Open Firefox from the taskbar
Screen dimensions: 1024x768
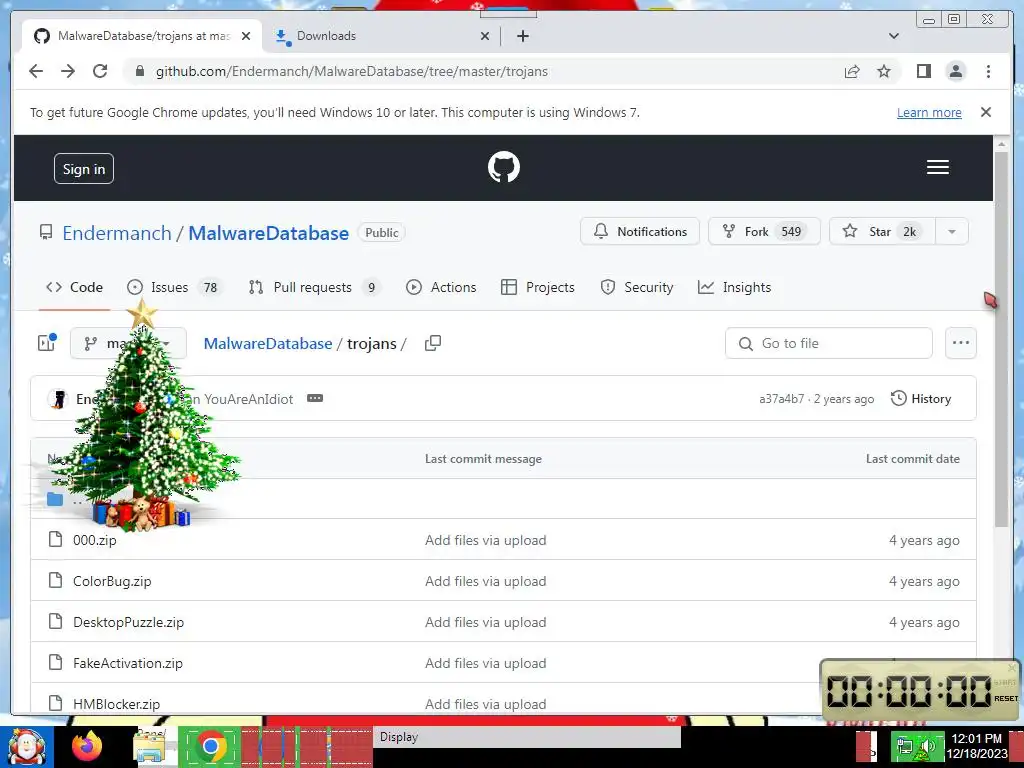point(87,746)
